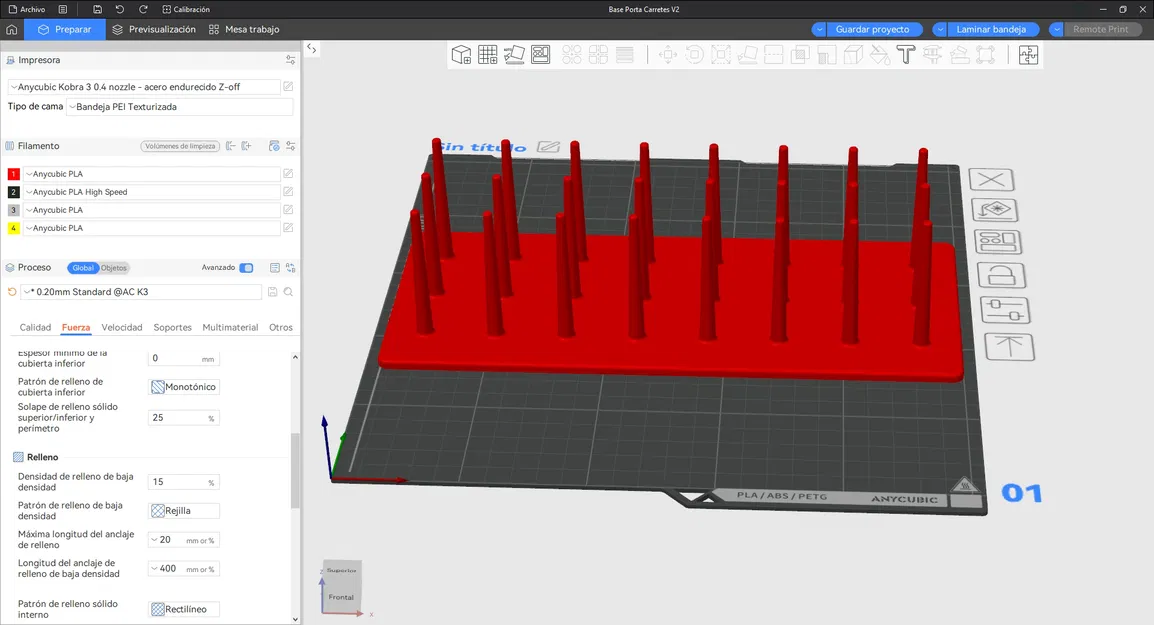Open the Calibración menu button
This screenshot has width=1154, height=625.
click(185, 10)
